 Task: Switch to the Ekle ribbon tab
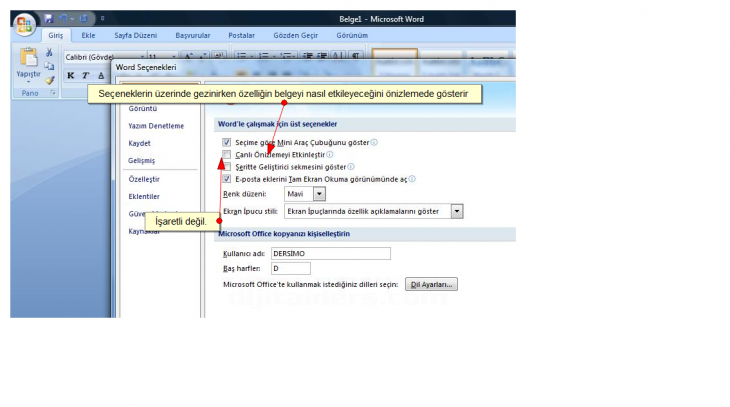[88, 35]
